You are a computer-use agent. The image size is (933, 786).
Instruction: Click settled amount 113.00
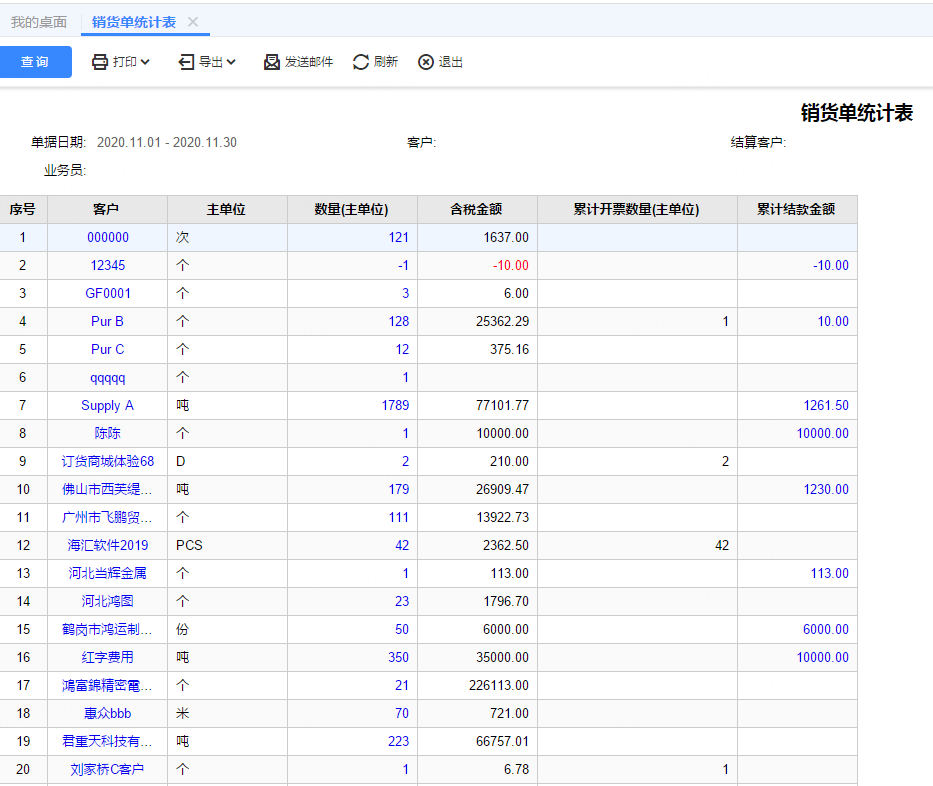829,573
